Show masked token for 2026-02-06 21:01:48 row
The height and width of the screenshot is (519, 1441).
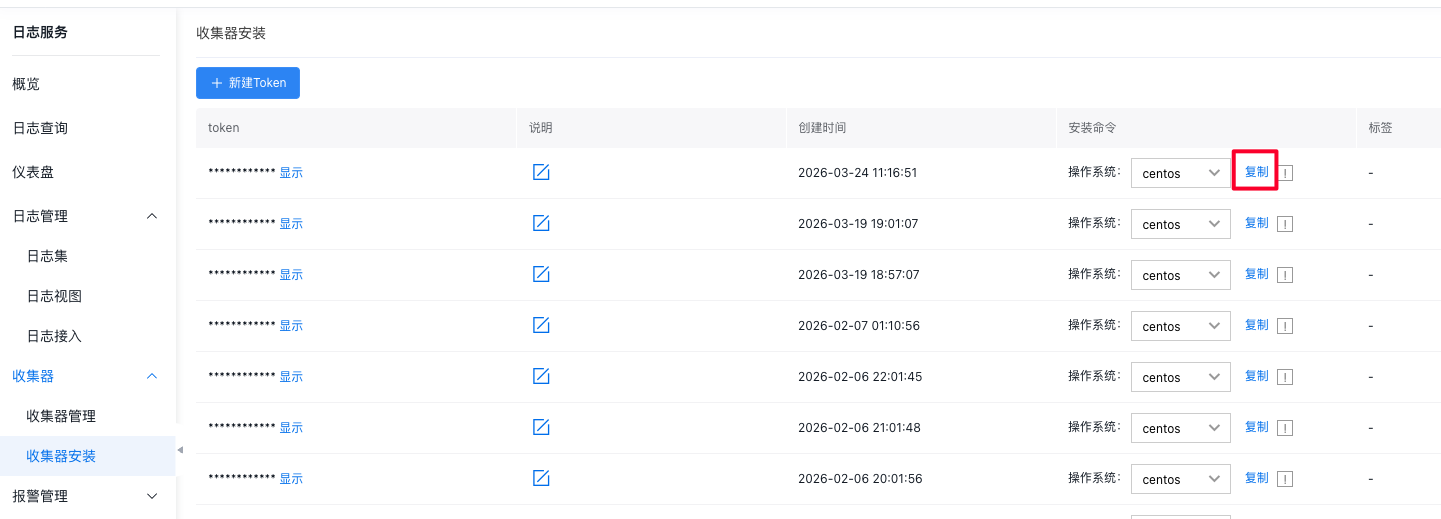[x=291, y=428]
